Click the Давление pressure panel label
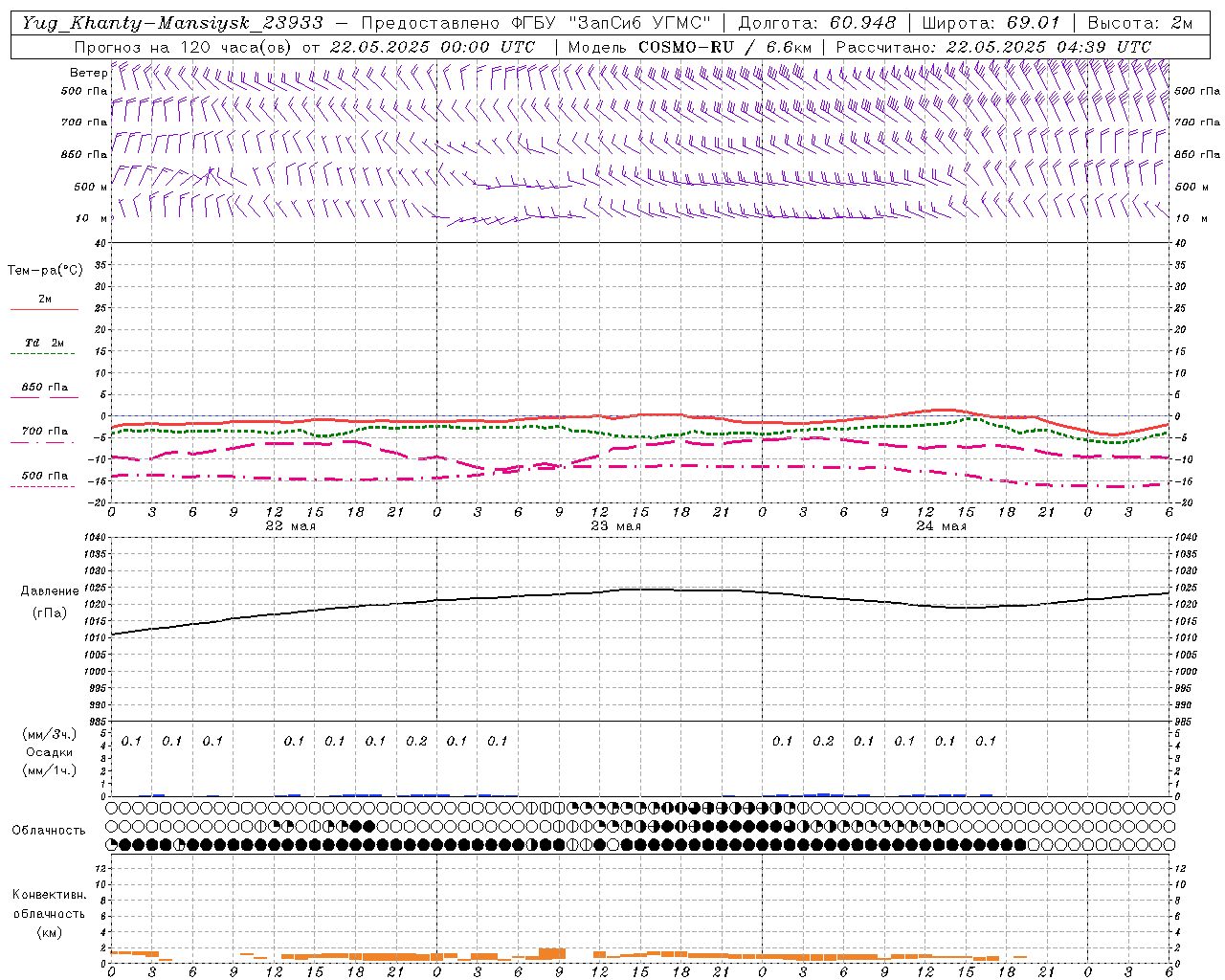 50,591
